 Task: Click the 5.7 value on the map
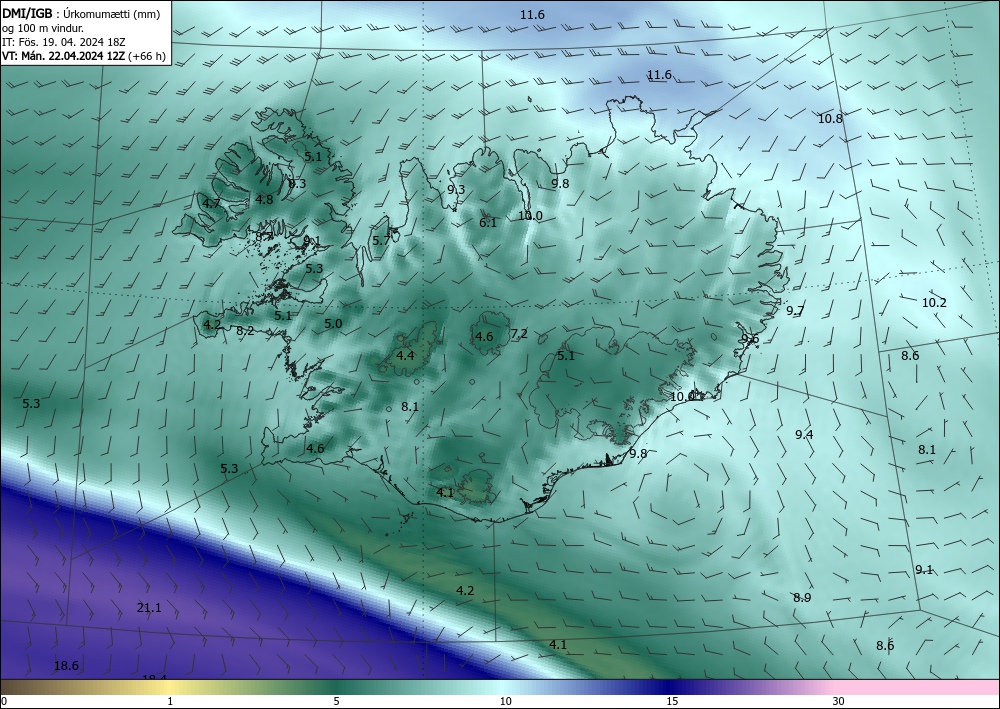381,240
